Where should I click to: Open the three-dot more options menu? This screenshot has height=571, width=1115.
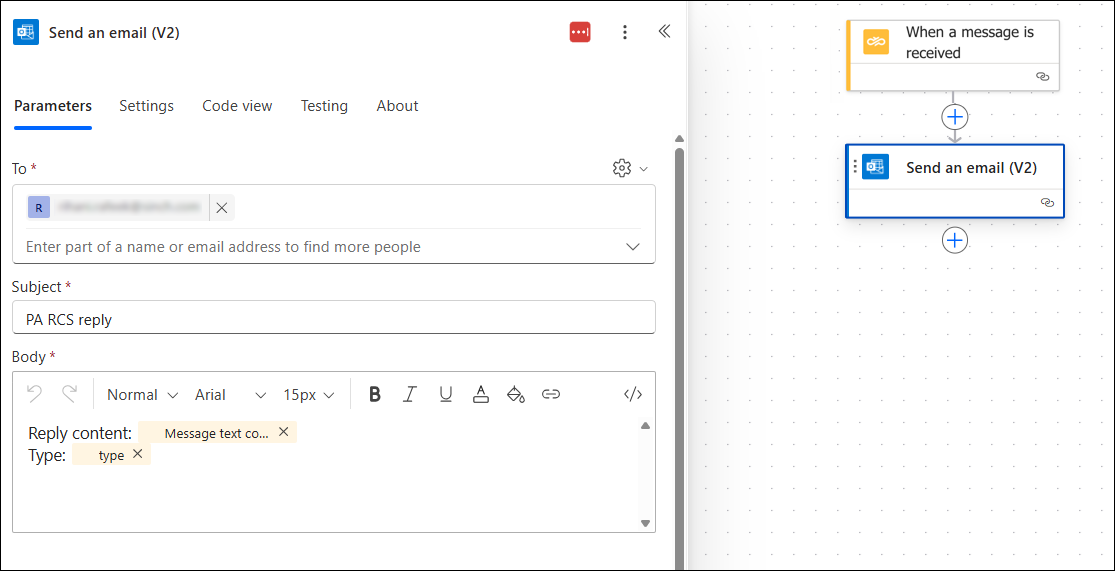624,32
